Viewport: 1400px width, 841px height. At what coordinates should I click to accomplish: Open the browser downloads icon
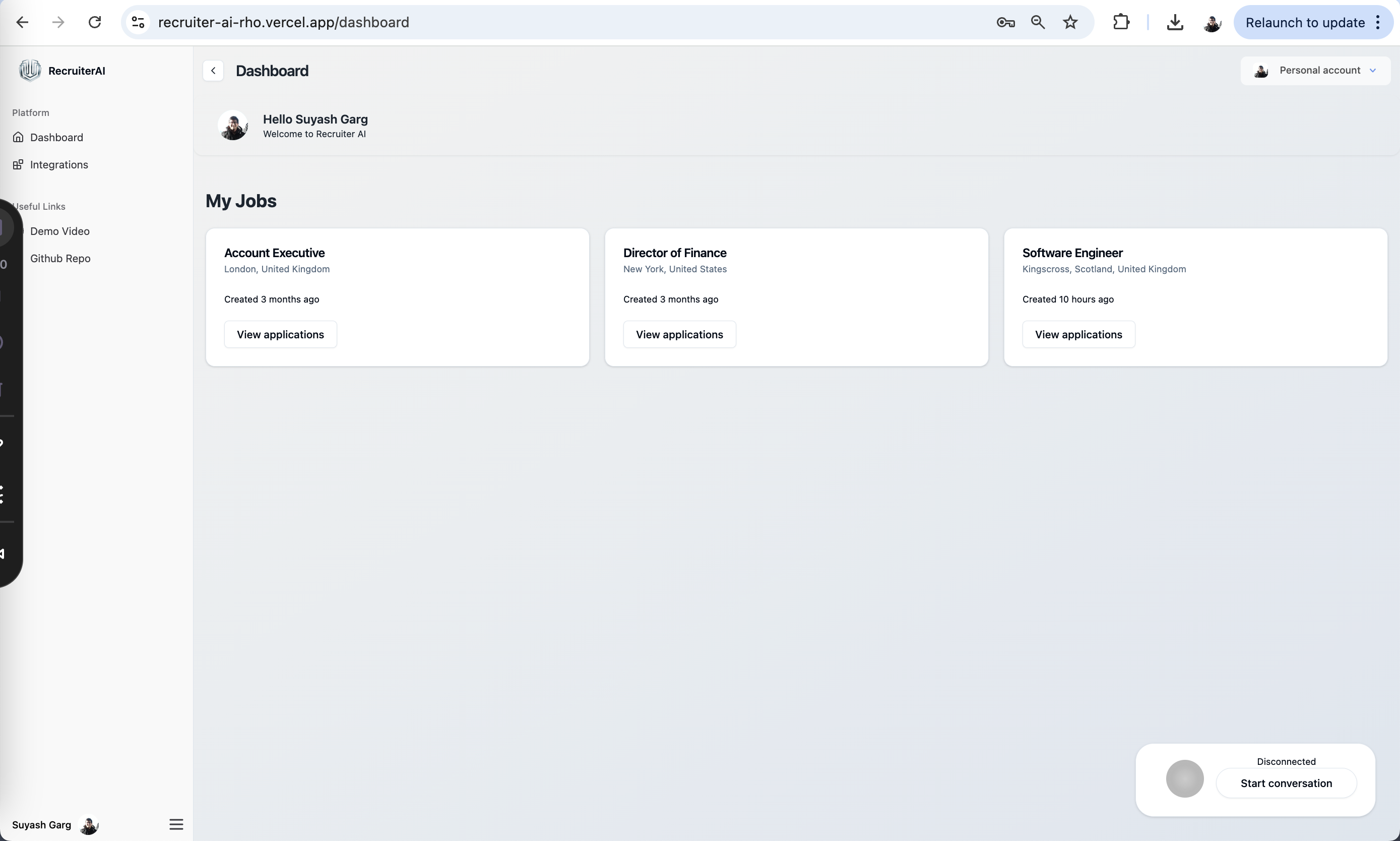pos(1175,23)
